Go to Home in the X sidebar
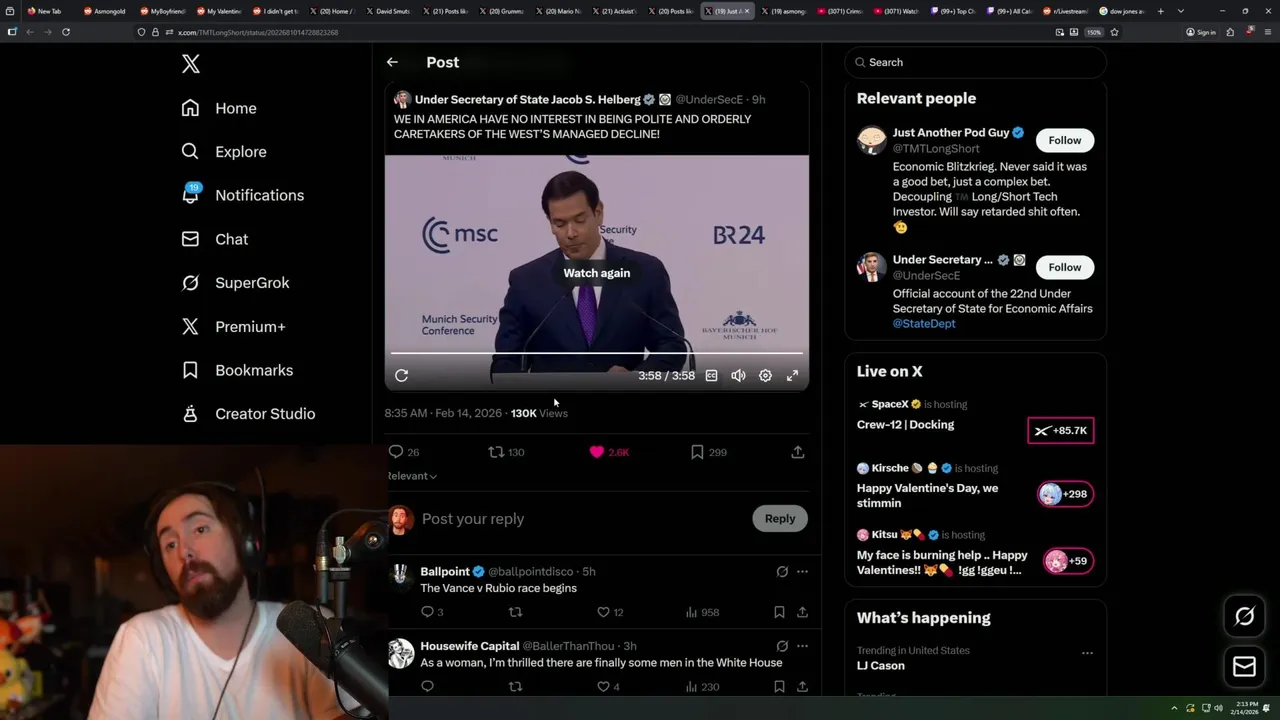The image size is (1280, 720). pos(219,108)
